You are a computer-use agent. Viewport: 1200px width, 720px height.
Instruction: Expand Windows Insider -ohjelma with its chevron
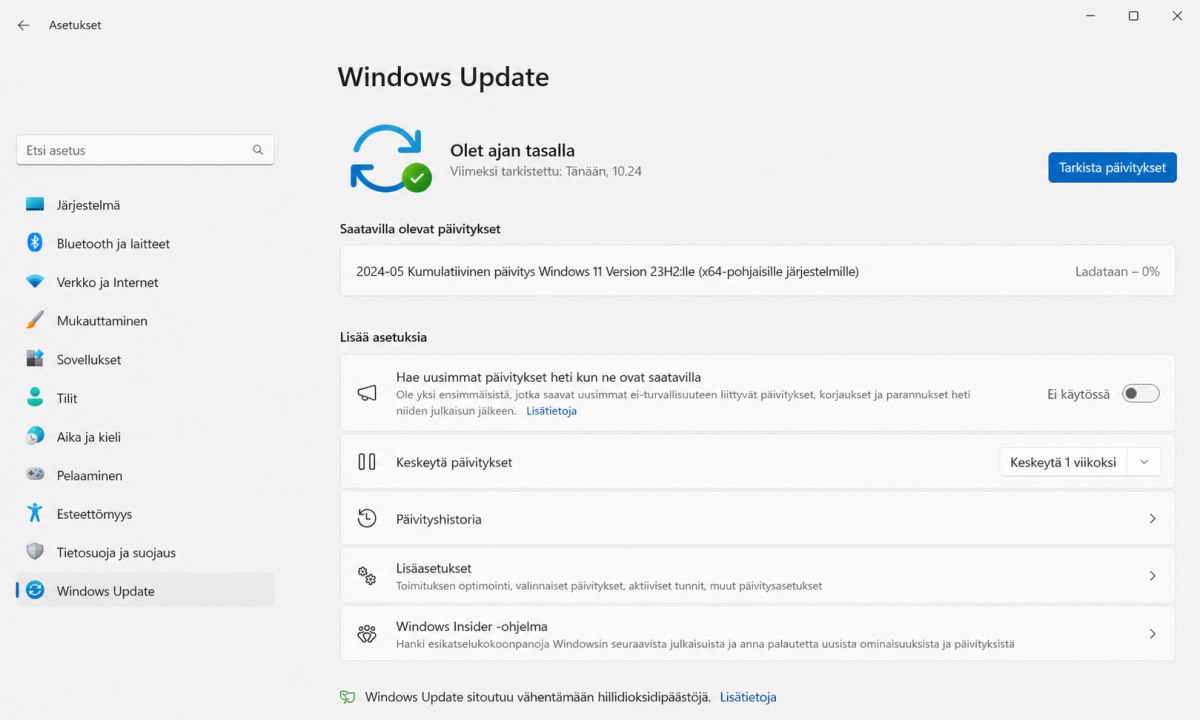coord(1152,634)
